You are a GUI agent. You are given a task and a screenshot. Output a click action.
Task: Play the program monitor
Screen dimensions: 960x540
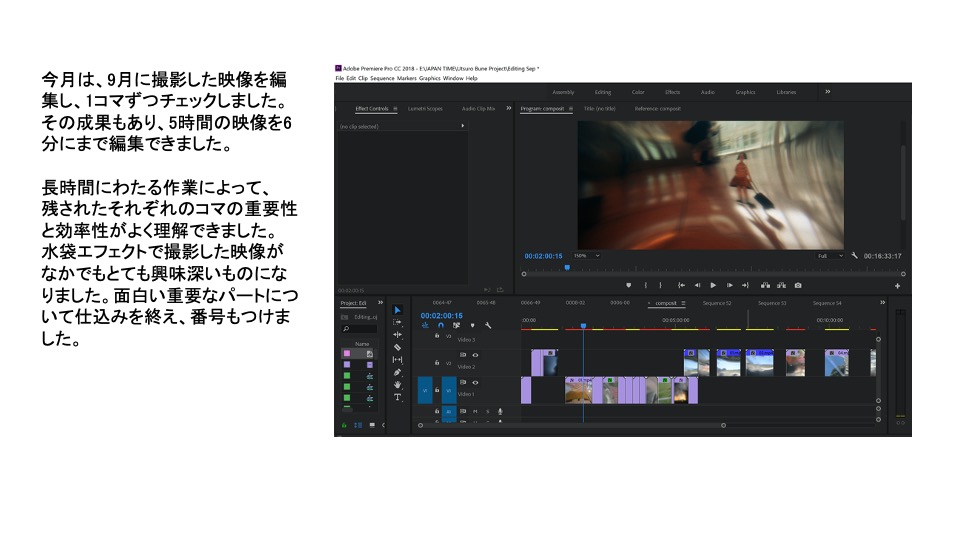pyautogui.click(x=713, y=285)
